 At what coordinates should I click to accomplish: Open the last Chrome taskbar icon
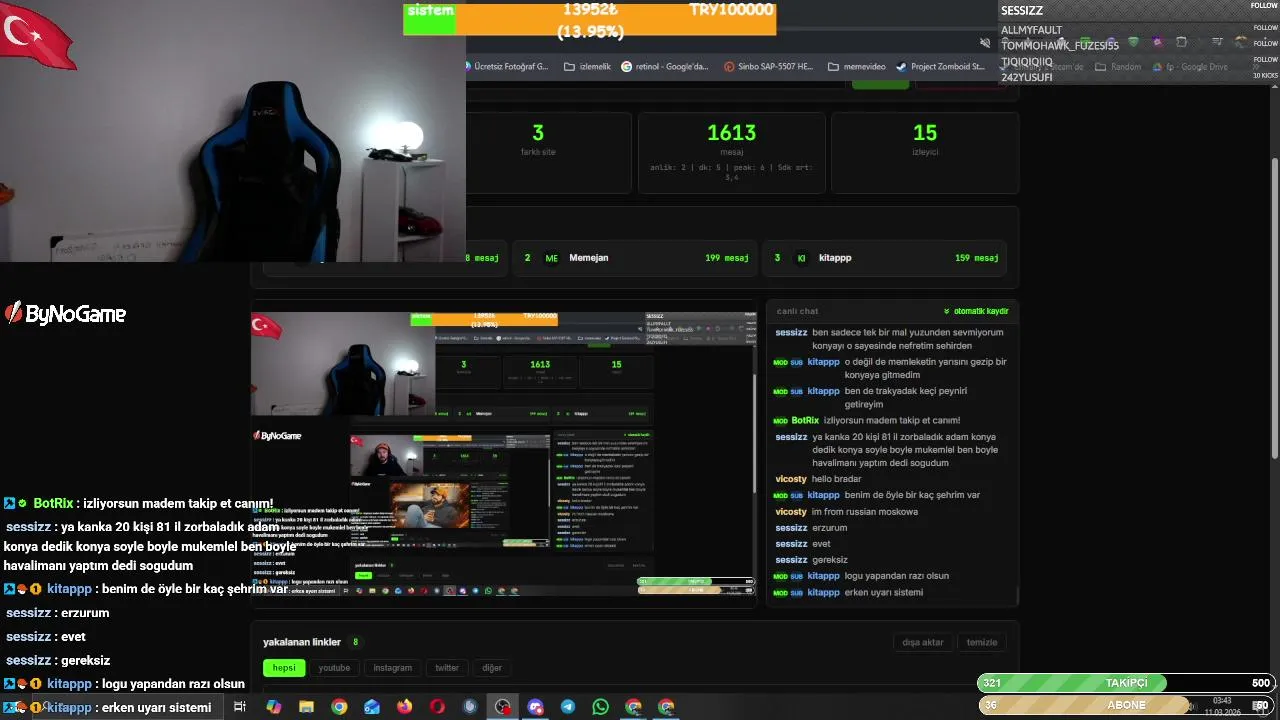pos(666,707)
